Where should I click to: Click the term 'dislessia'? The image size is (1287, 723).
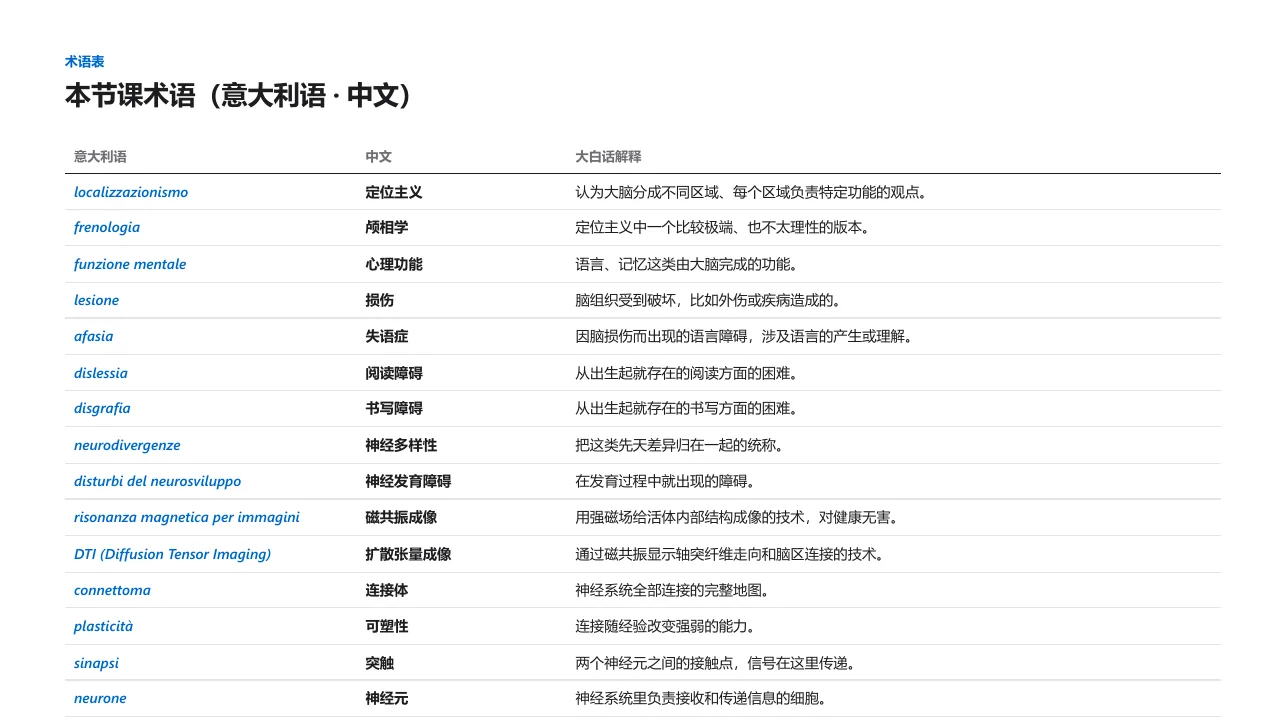point(101,373)
